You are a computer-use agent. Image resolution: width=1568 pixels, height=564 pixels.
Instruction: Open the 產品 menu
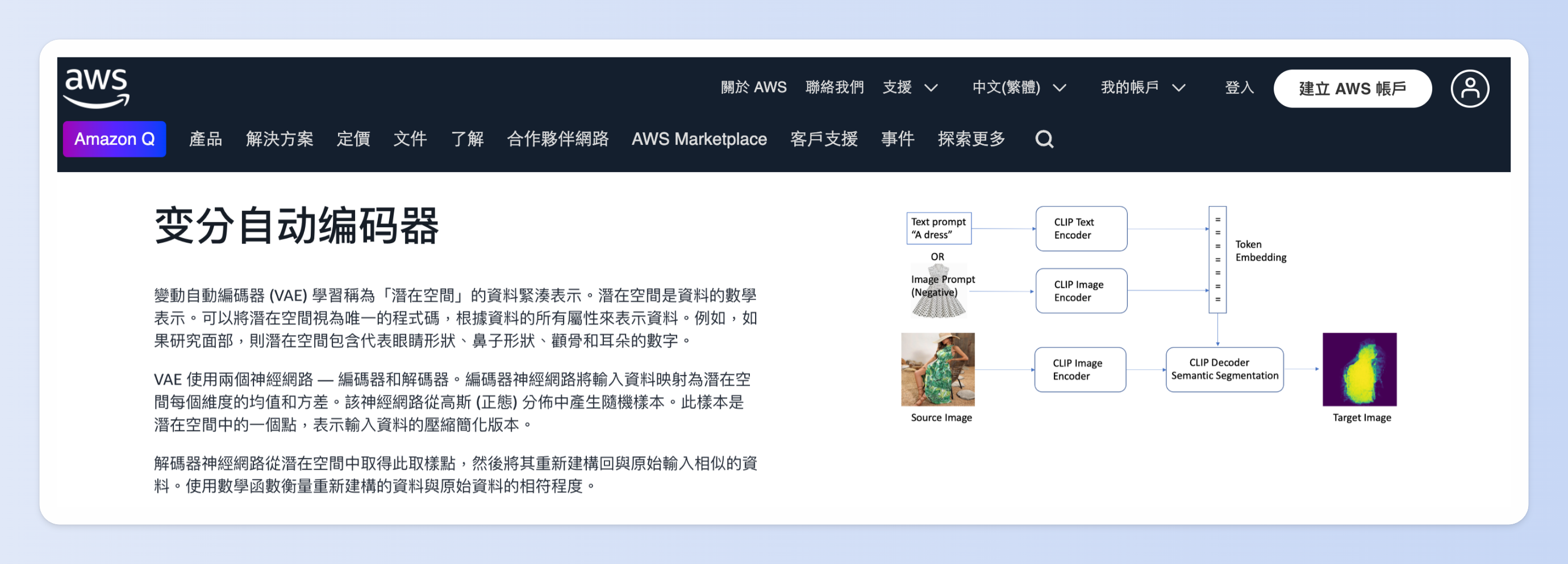206,139
